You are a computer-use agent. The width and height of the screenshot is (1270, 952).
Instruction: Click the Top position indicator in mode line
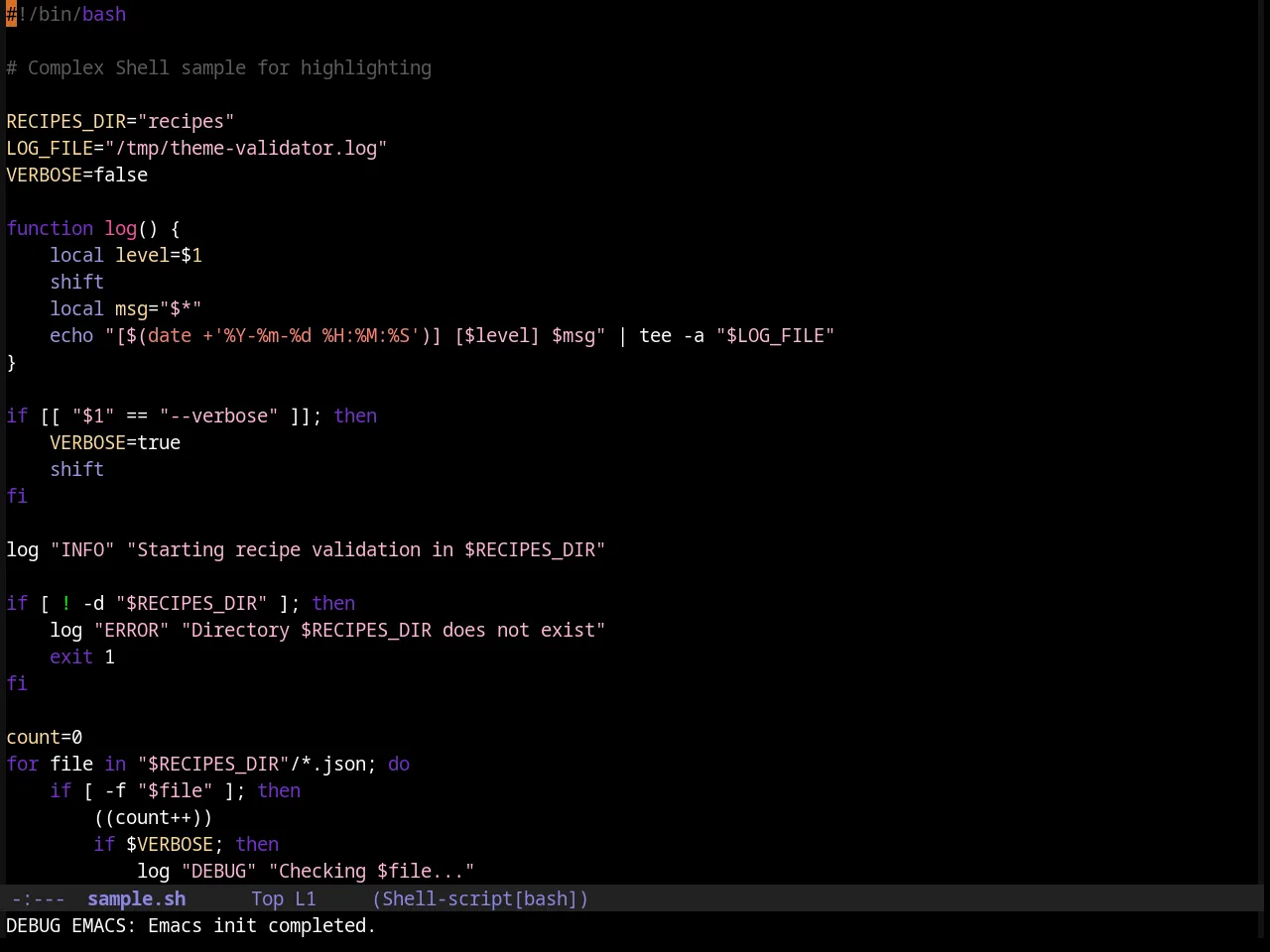pyautogui.click(x=267, y=899)
